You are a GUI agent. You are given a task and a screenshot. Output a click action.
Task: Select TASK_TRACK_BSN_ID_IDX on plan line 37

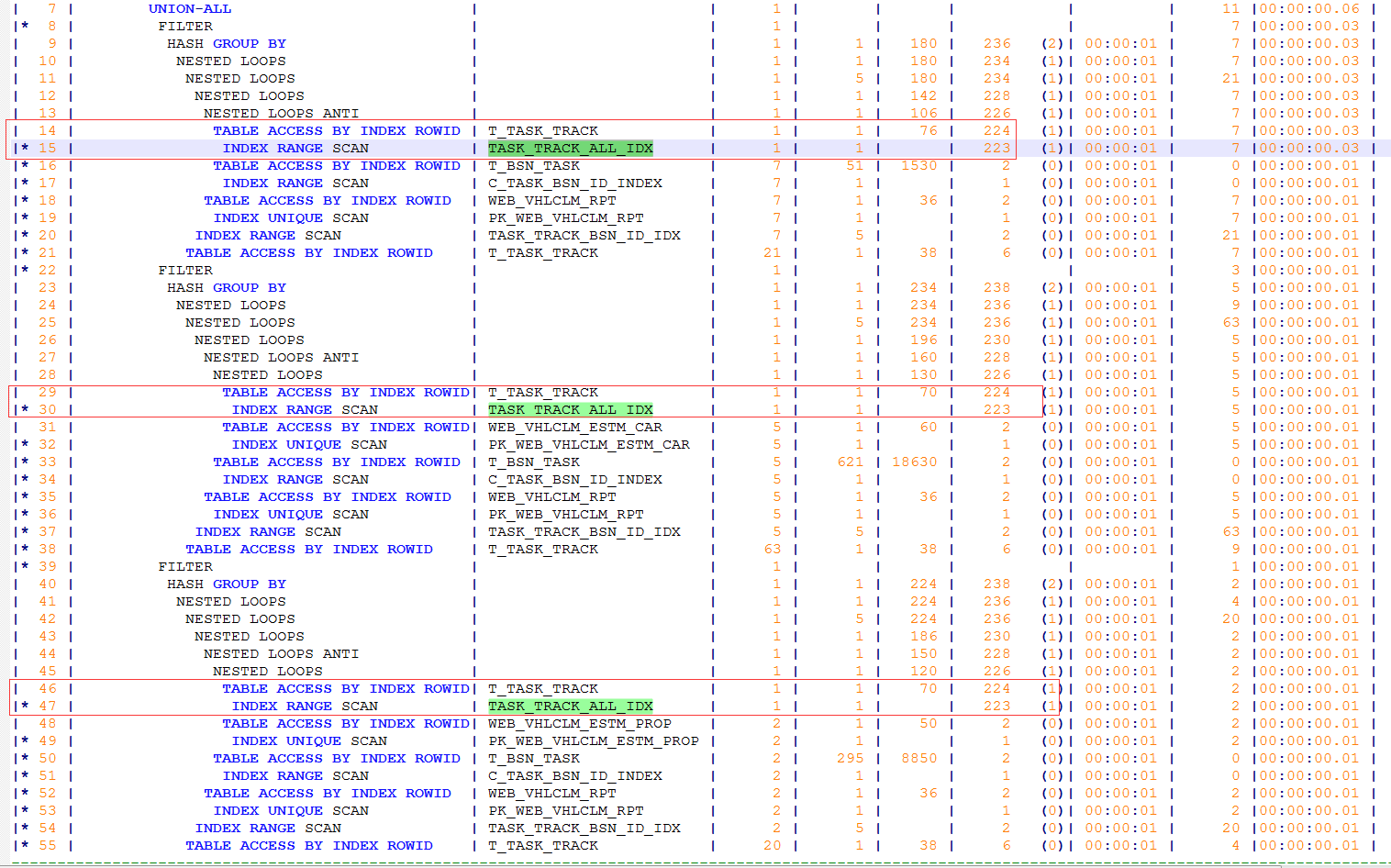(584, 532)
